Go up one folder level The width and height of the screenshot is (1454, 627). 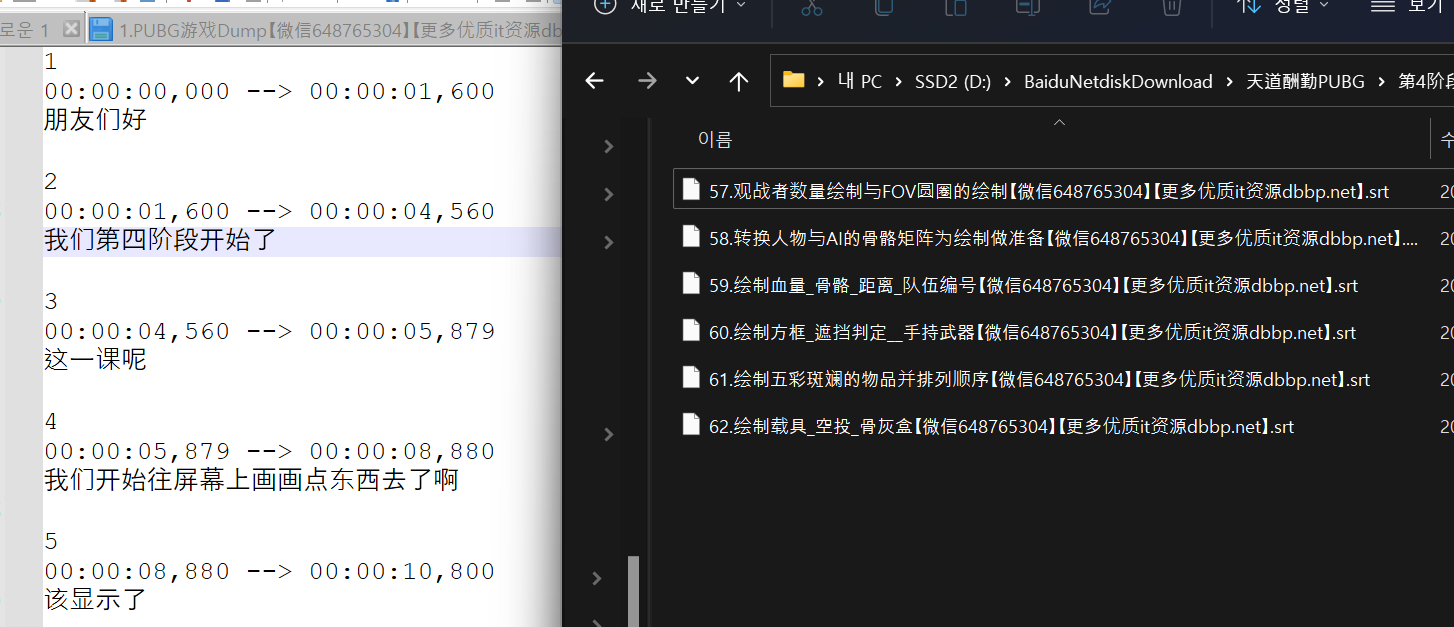739,81
